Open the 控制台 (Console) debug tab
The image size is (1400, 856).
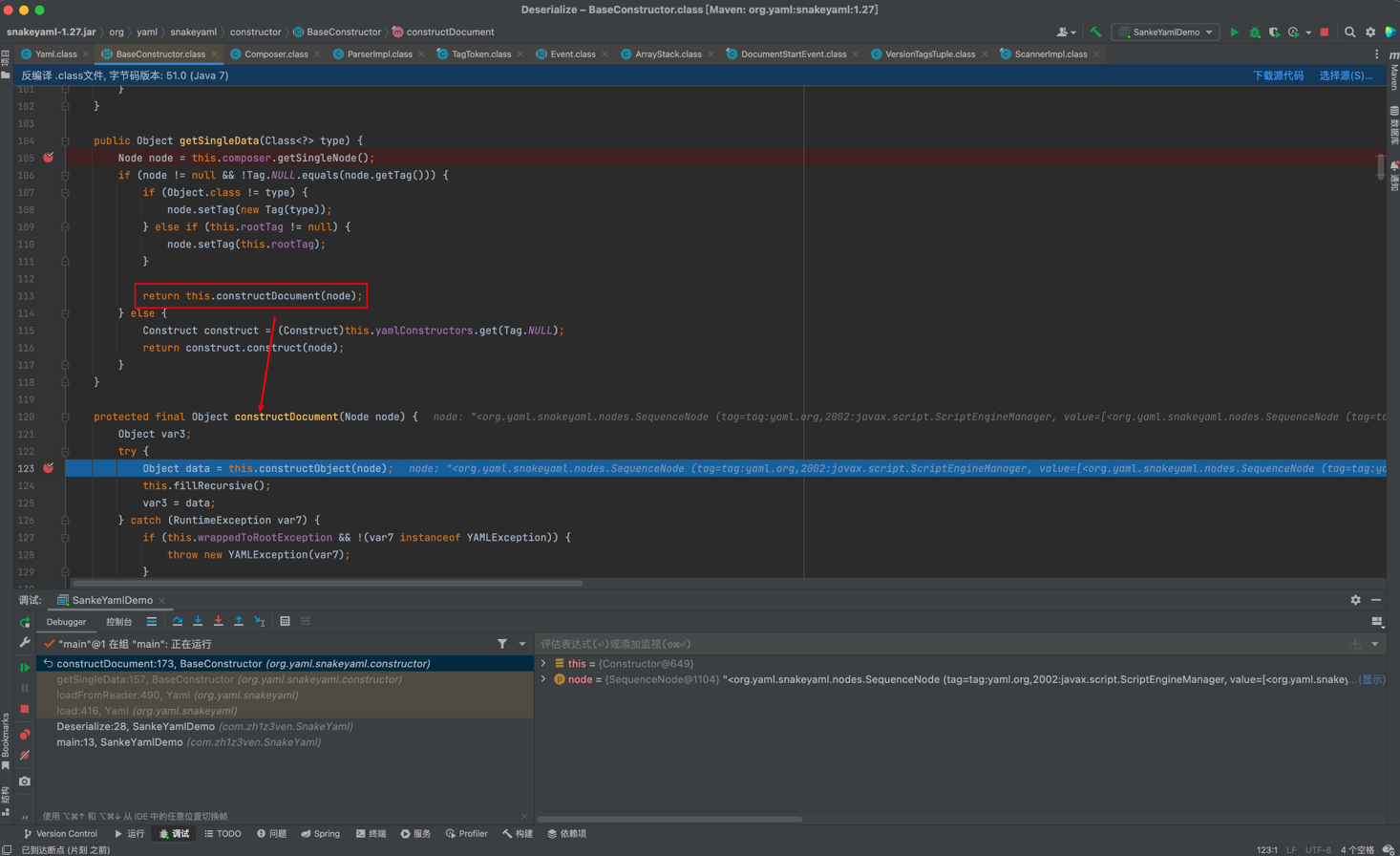118,622
